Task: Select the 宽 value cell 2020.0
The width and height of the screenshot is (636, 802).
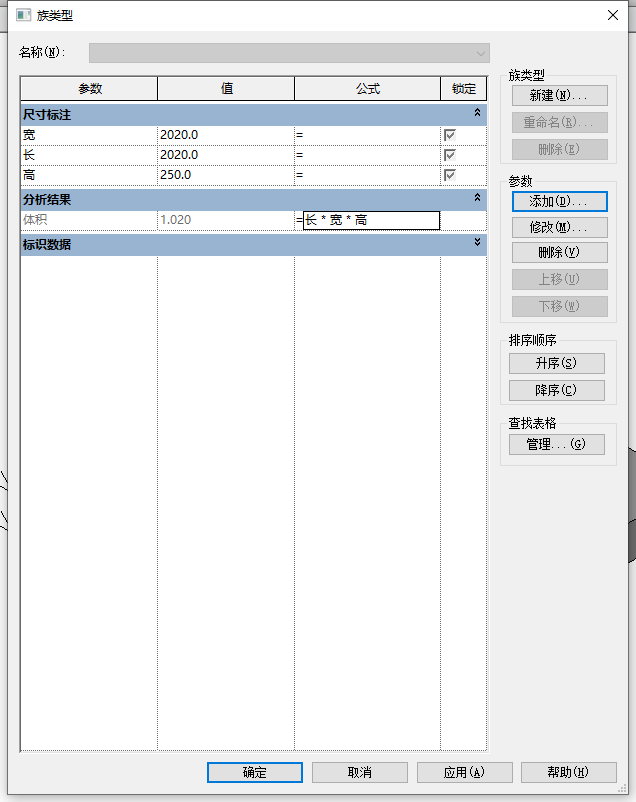Action: pyautogui.click(x=226, y=135)
